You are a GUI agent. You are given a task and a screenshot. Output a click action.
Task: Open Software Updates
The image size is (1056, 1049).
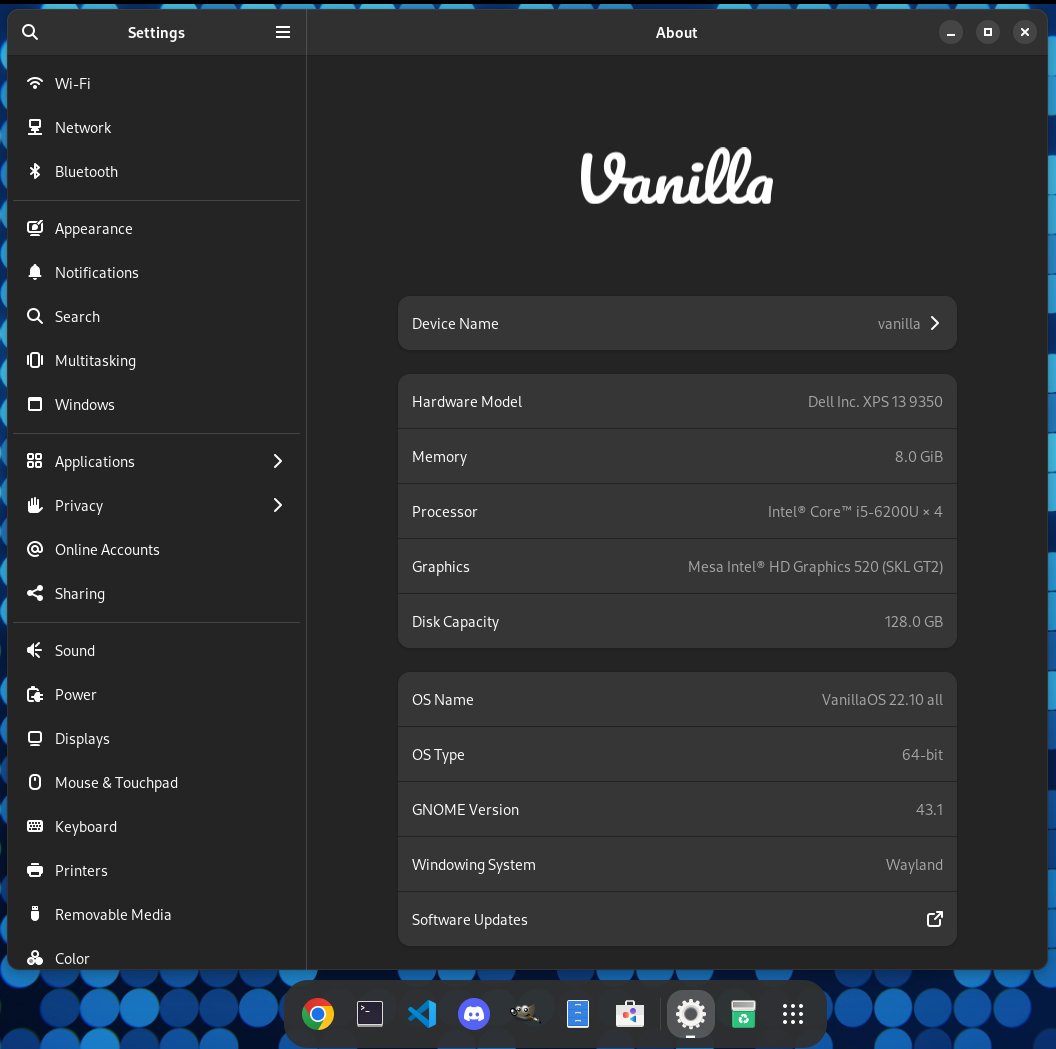(677, 919)
